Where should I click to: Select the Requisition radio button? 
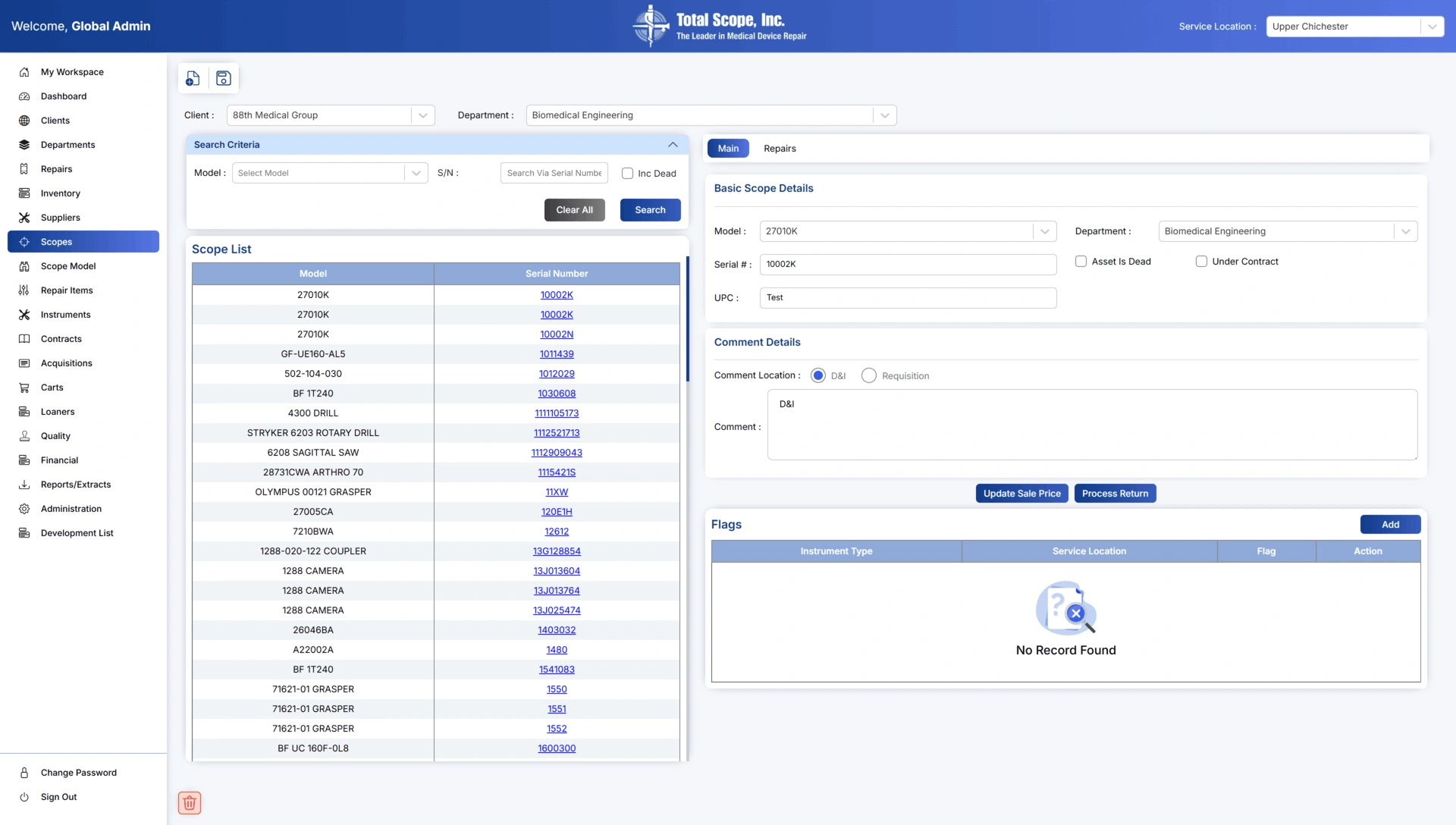click(869, 376)
